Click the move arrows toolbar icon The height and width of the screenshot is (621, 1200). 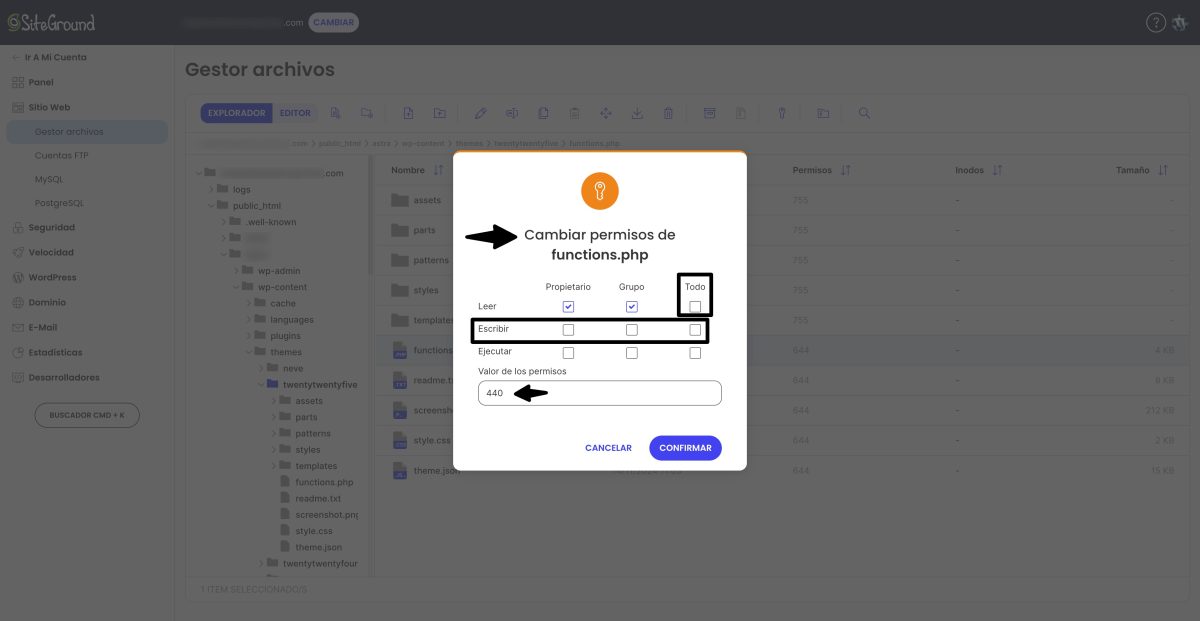606,113
